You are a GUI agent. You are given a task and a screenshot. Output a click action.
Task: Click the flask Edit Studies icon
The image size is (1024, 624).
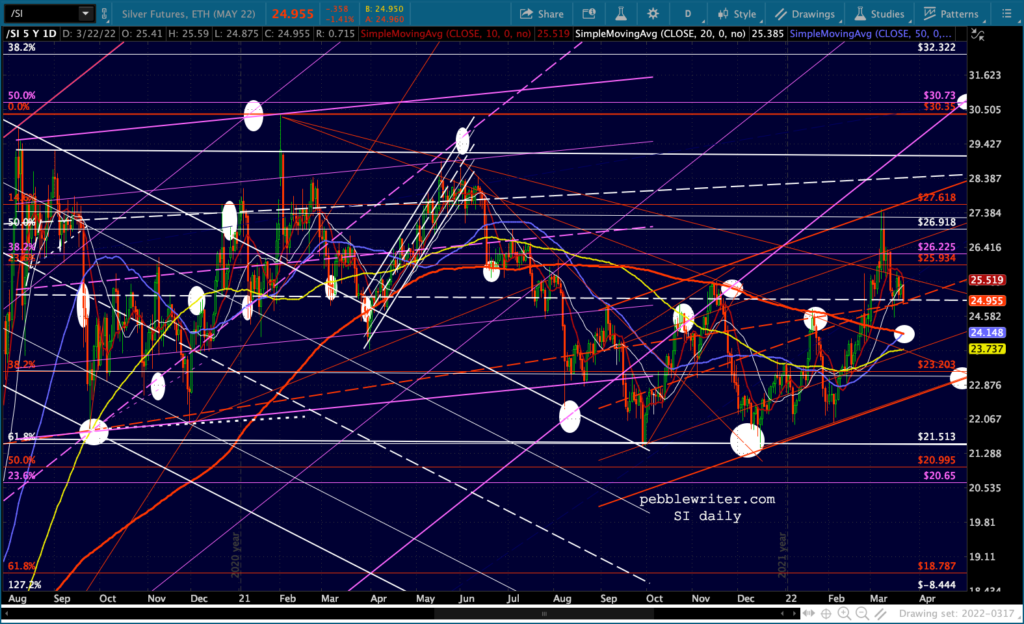pyautogui.click(x=620, y=14)
